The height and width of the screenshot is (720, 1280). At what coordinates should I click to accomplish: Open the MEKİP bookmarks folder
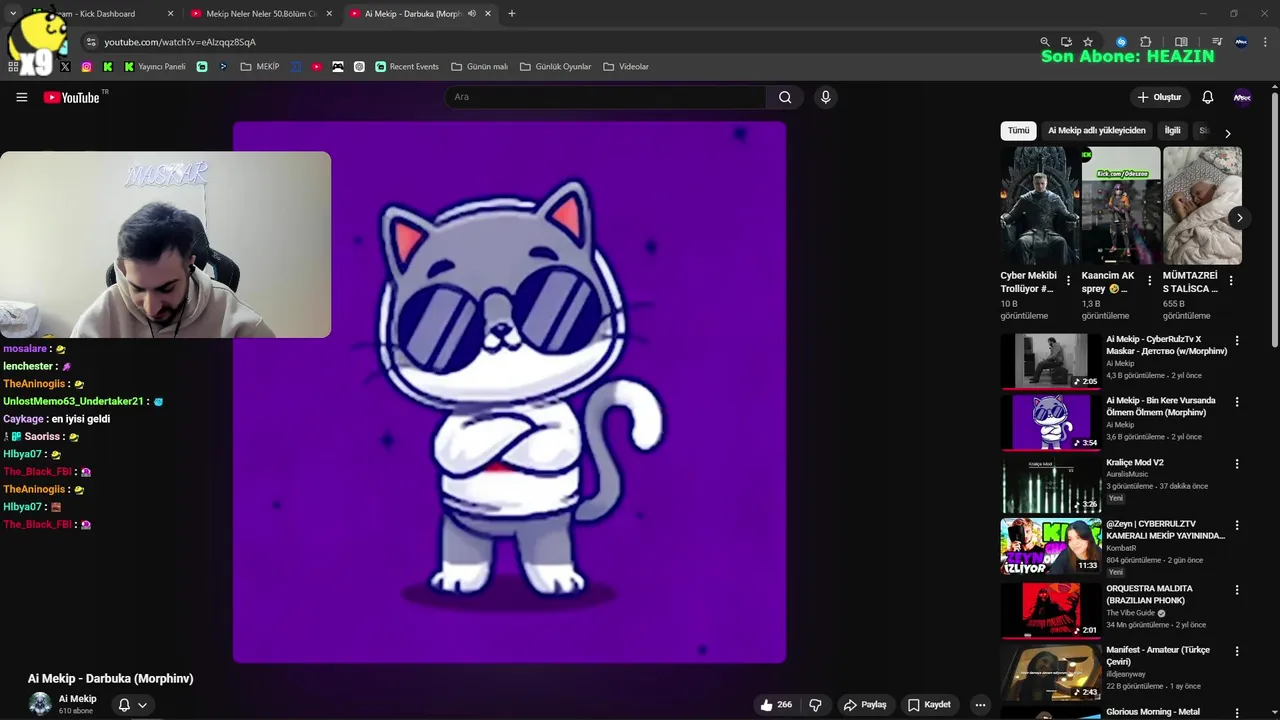coord(260,66)
